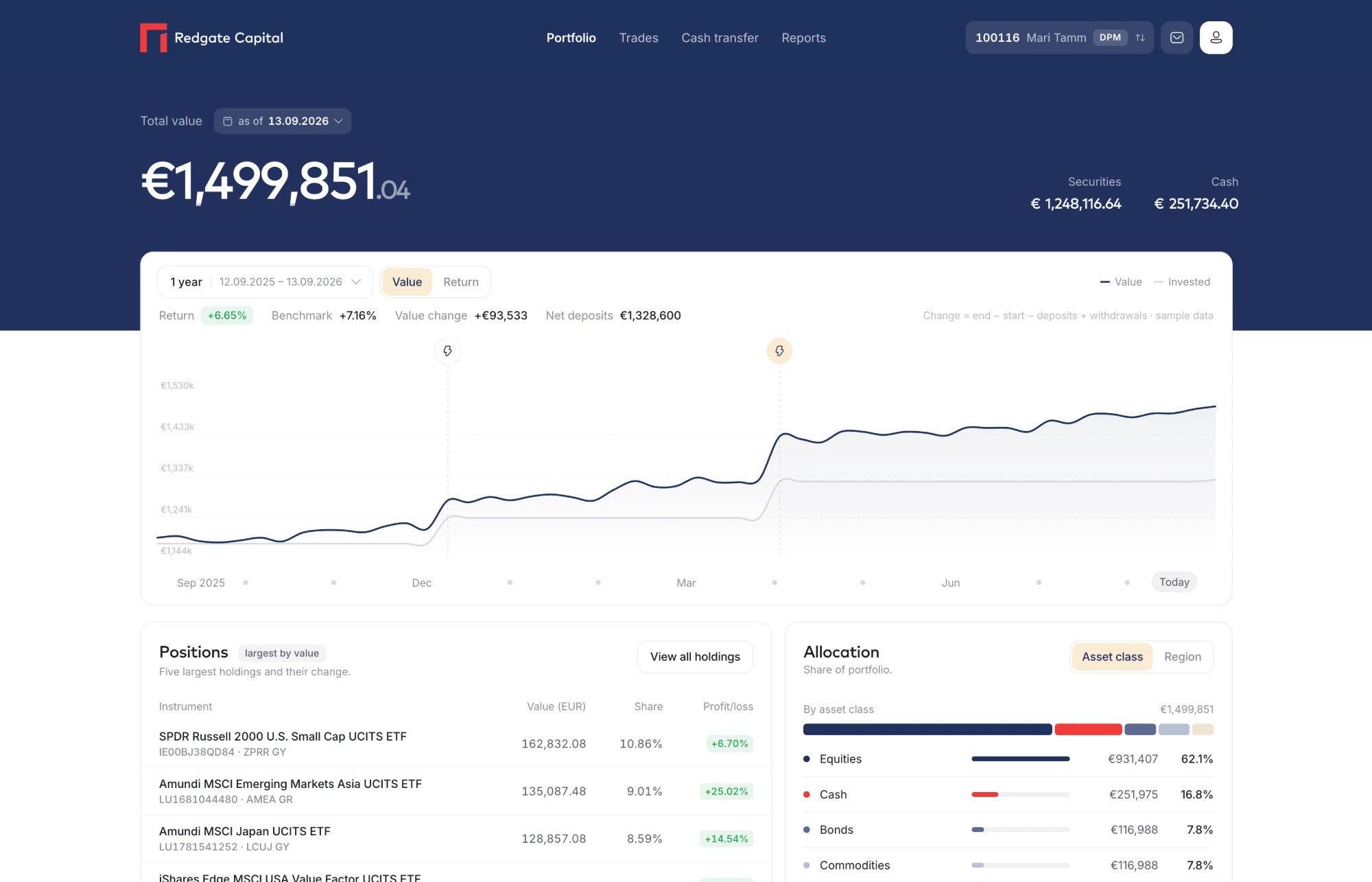Switch chart to Value mode
Viewport: 1372px width, 882px height.
click(x=407, y=282)
